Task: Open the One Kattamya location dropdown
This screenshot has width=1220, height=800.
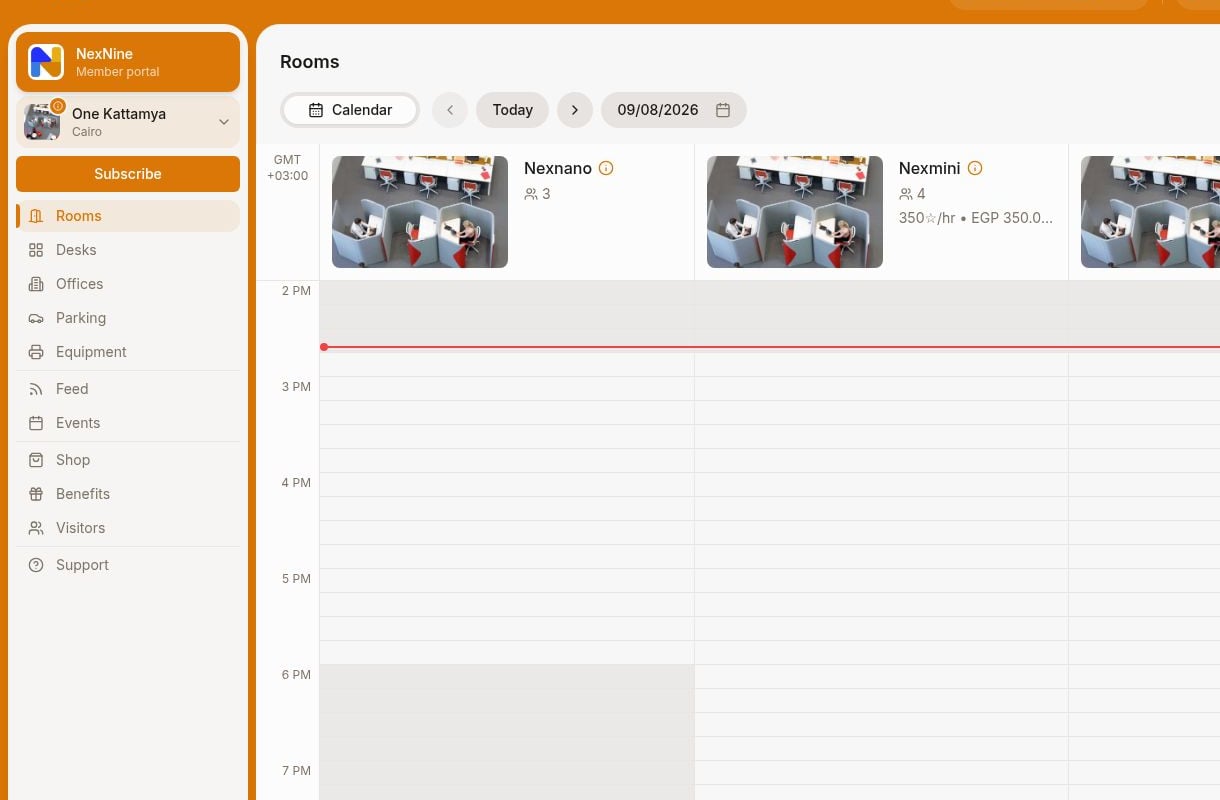Action: [x=128, y=122]
